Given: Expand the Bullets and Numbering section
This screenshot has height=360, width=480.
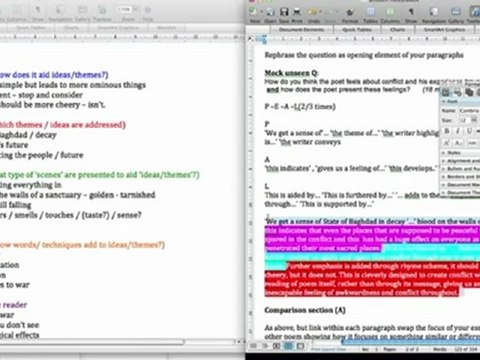Looking at the screenshot, I should click(x=461, y=169).
